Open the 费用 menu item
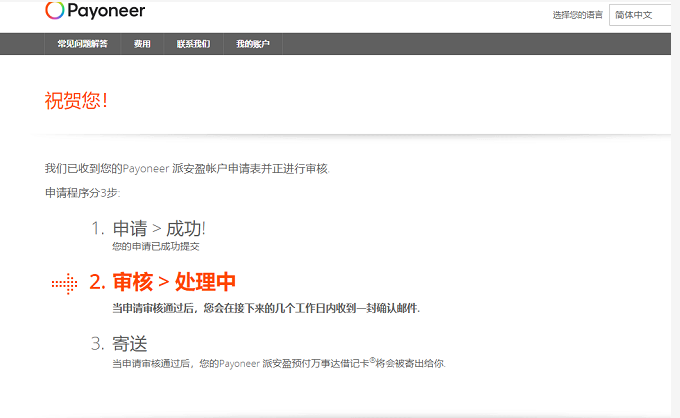 [x=142, y=44]
